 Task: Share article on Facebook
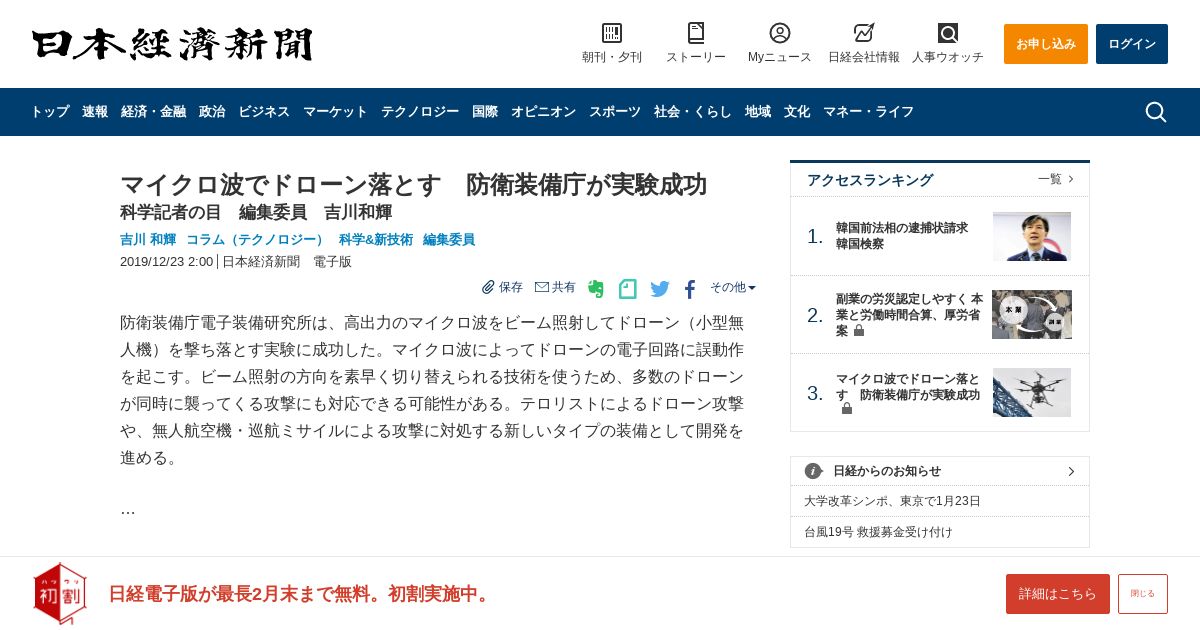pos(690,289)
